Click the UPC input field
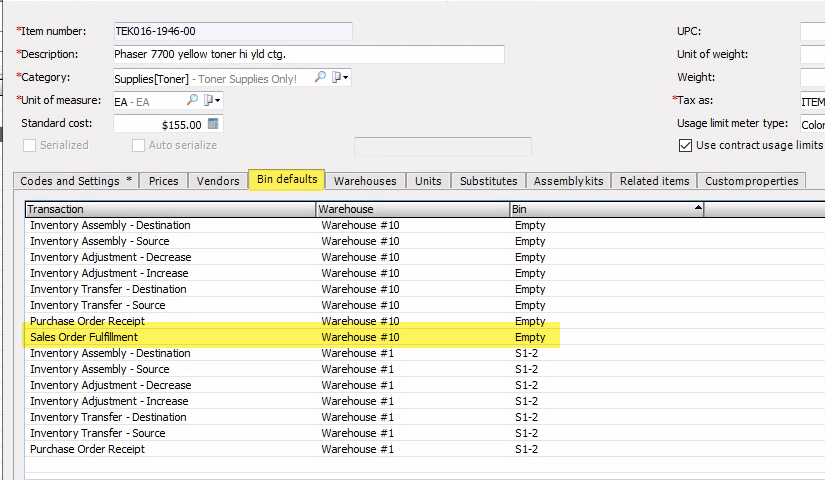This screenshot has width=825, height=480. (812, 31)
